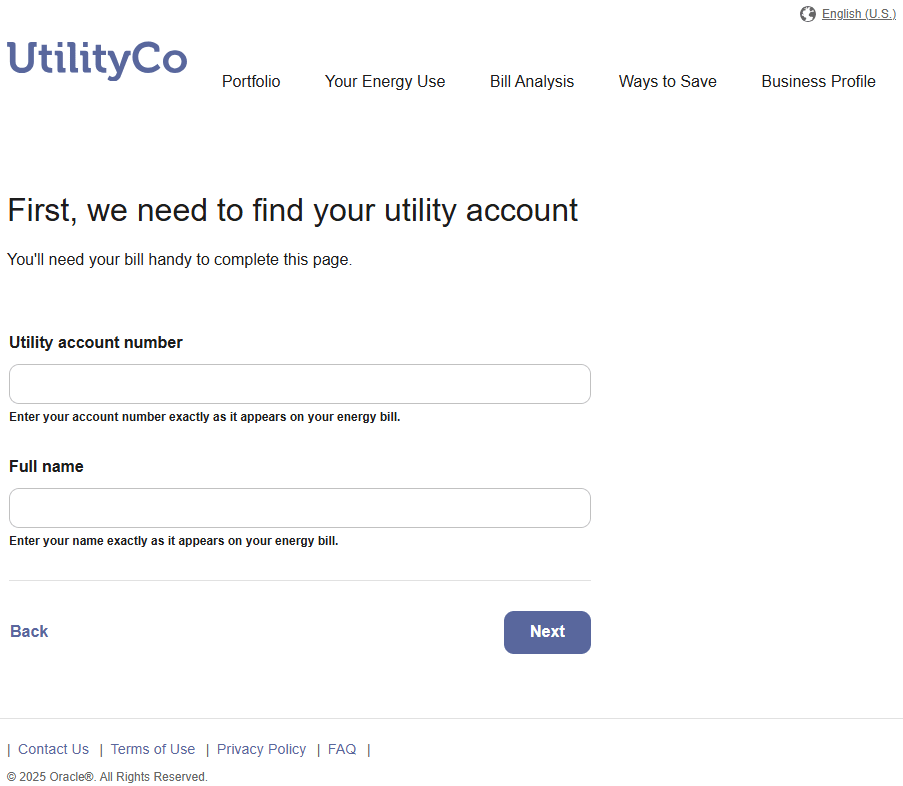Click the Next button
903x786 pixels.
(547, 632)
